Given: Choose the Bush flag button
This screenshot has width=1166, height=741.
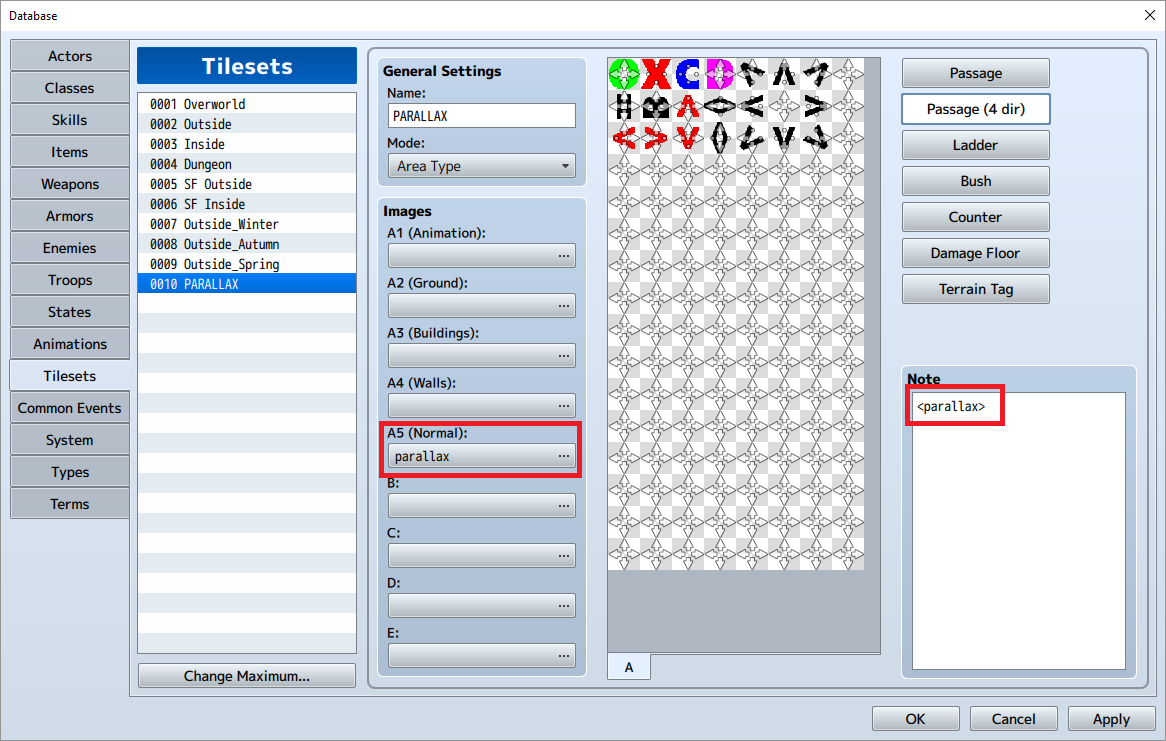Looking at the screenshot, I should [x=976, y=181].
